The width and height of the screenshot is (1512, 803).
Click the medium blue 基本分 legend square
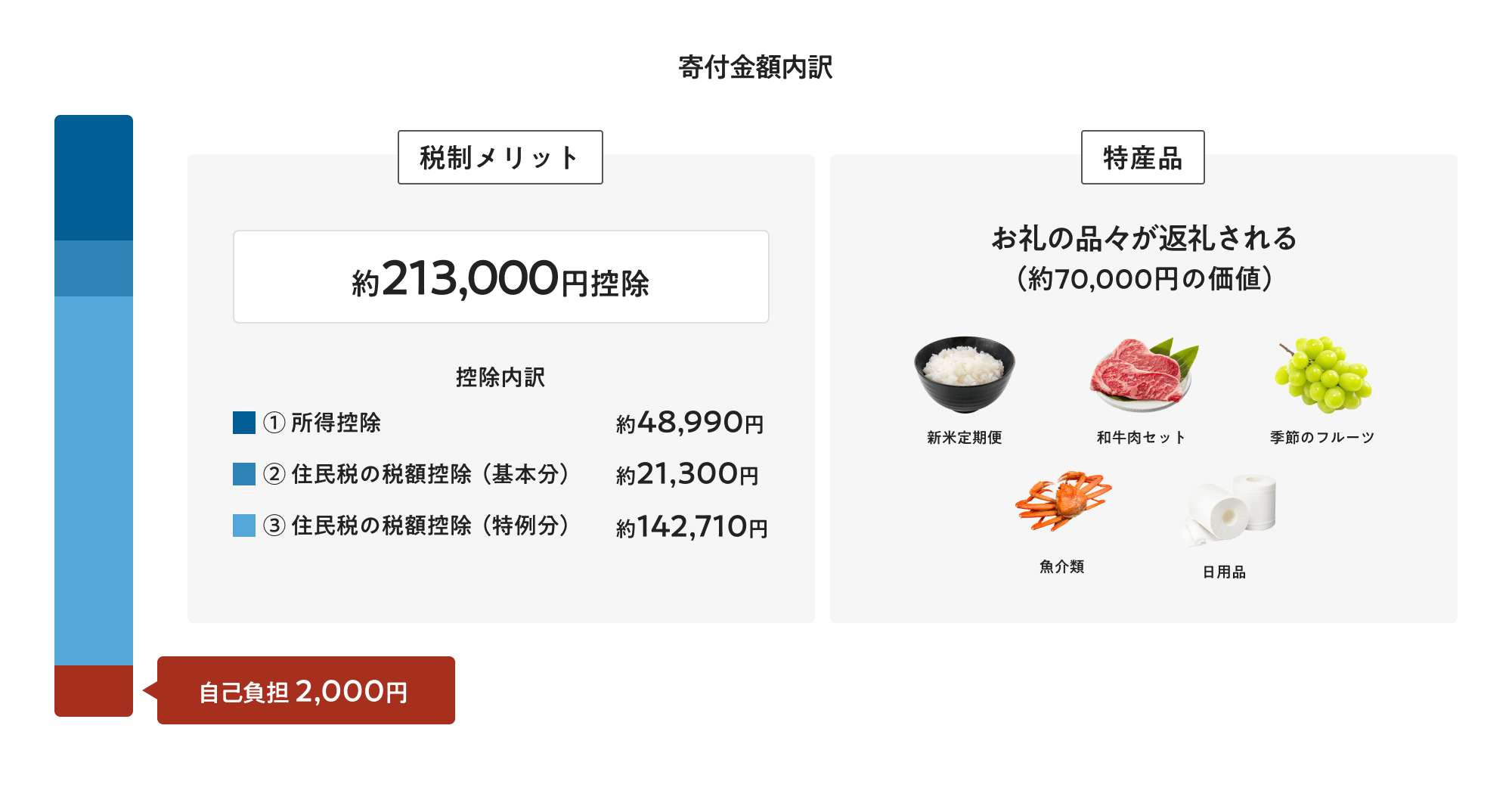coord(244,474)
